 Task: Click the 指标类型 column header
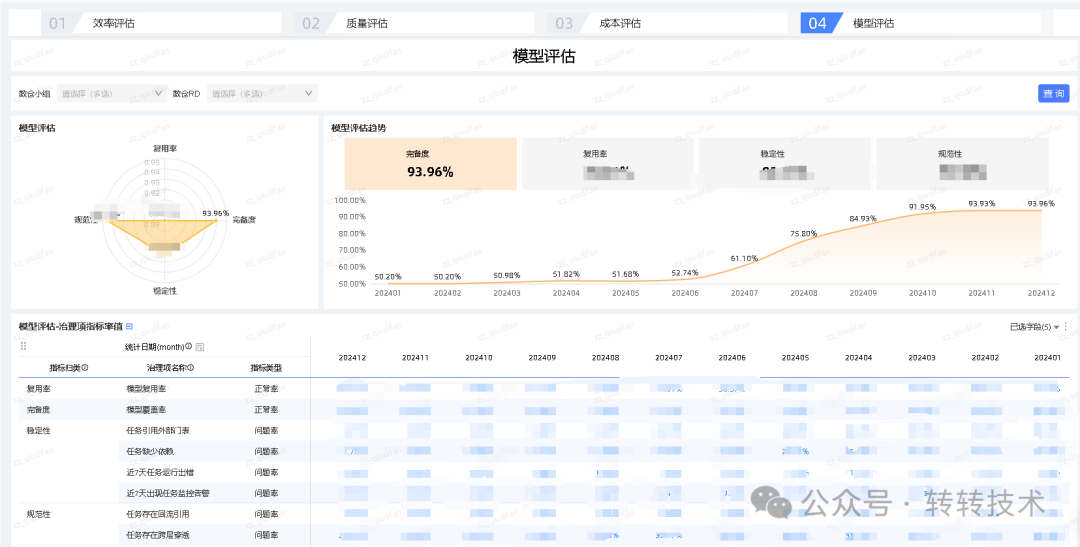(266, 368)
